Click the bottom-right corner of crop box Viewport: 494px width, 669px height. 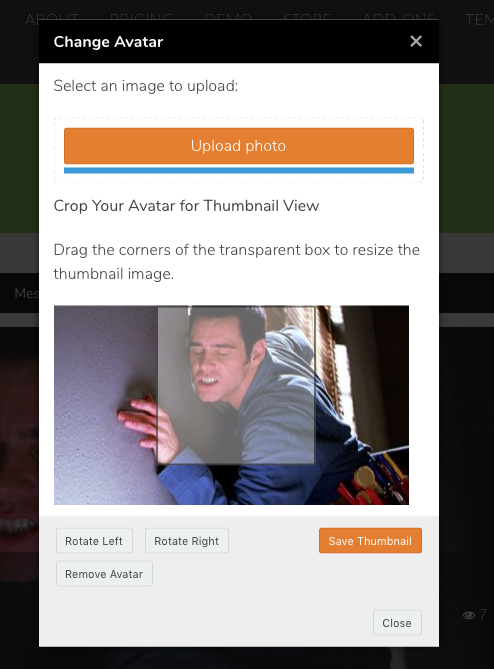pos(314,463)
